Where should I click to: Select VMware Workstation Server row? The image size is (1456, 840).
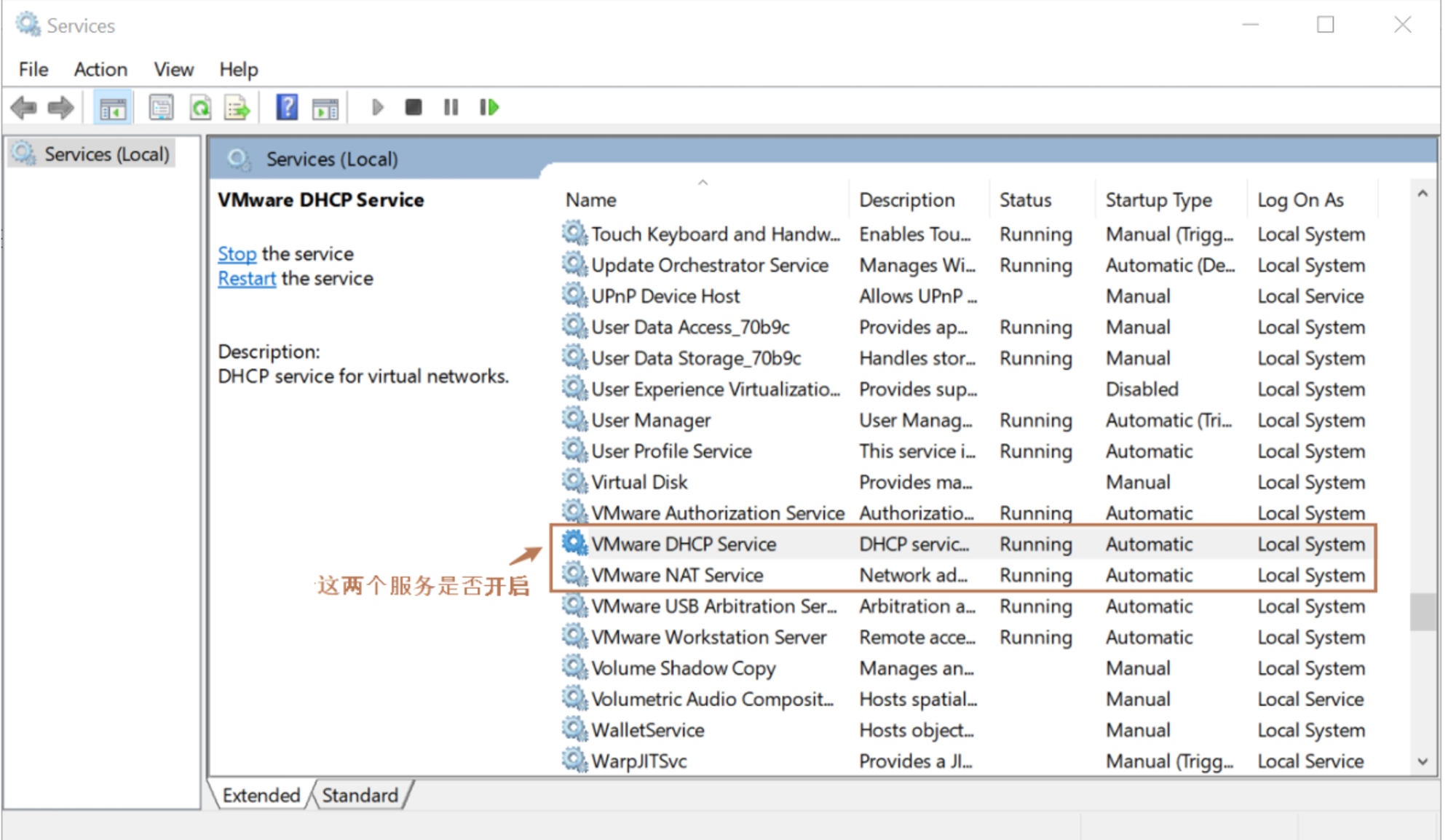965,637
